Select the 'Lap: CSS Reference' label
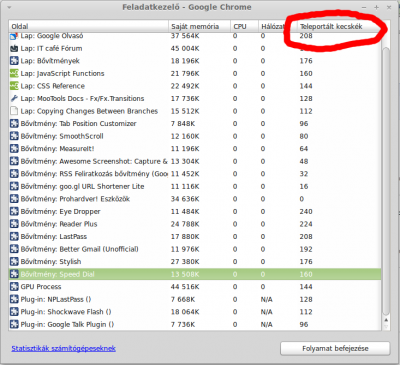Image resolution: width=400 pixels, height=365 pixels. click(53, 86)
